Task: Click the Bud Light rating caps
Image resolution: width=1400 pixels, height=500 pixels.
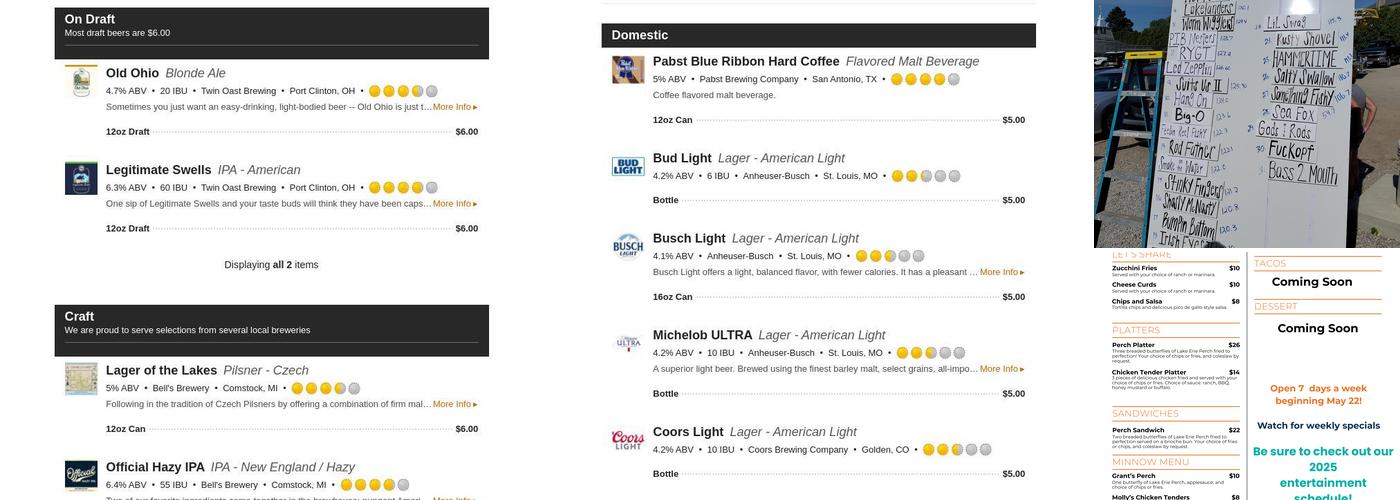Action: (925, 176)
